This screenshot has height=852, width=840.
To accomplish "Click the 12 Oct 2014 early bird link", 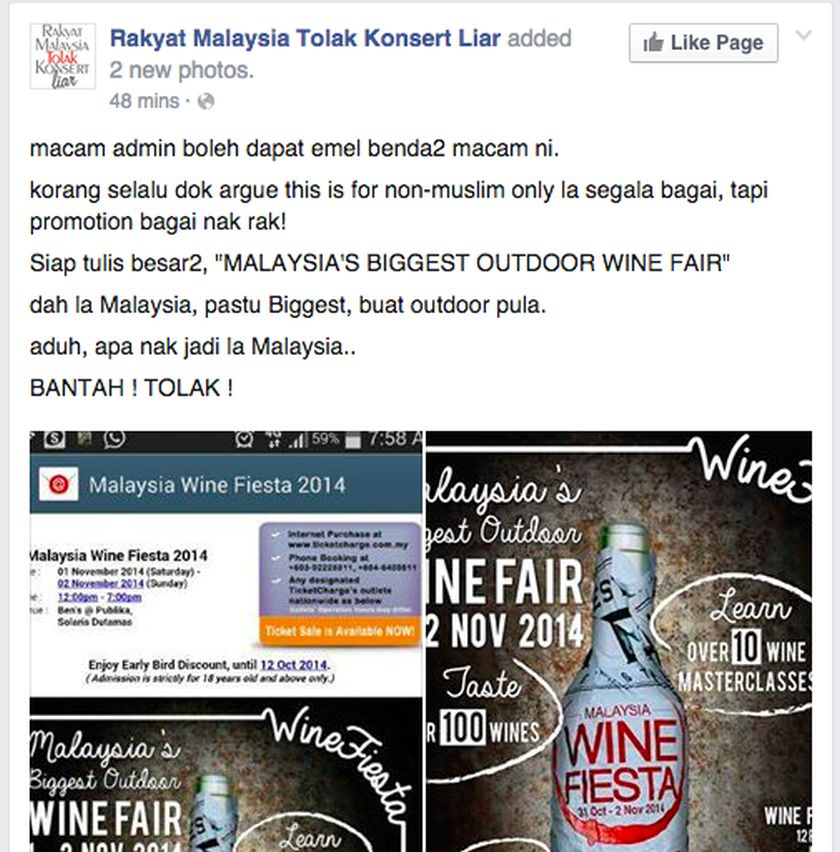I will coord(294,665).
